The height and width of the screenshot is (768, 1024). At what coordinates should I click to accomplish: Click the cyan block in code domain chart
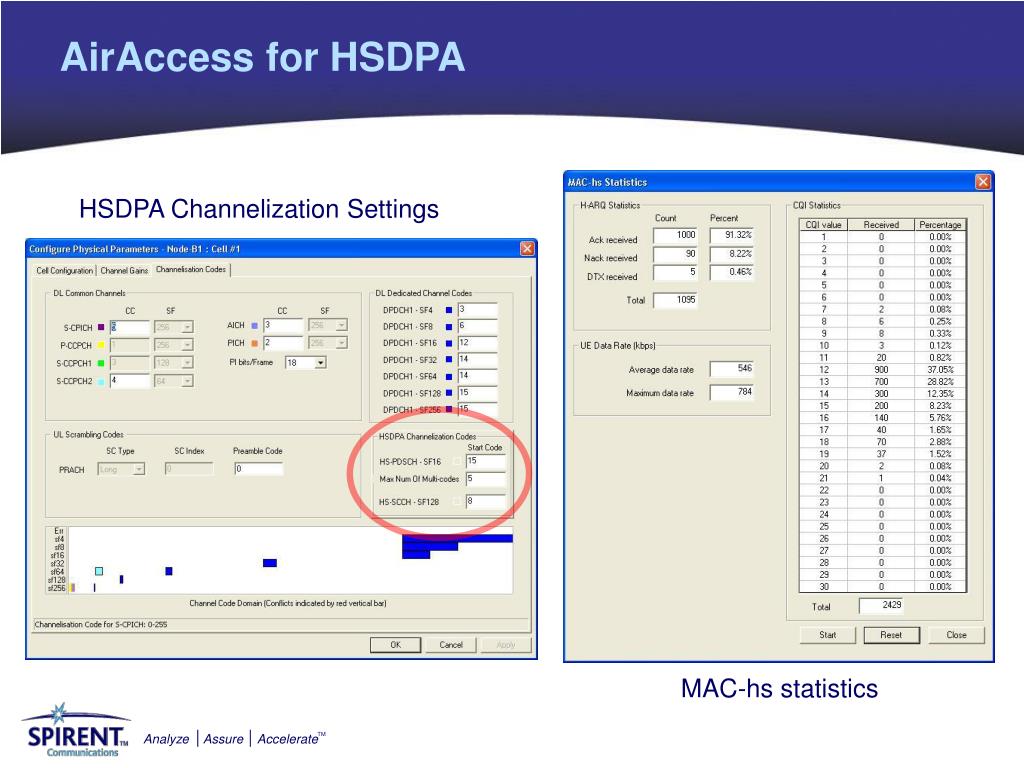pyautogui.click(x=99, y=571)
